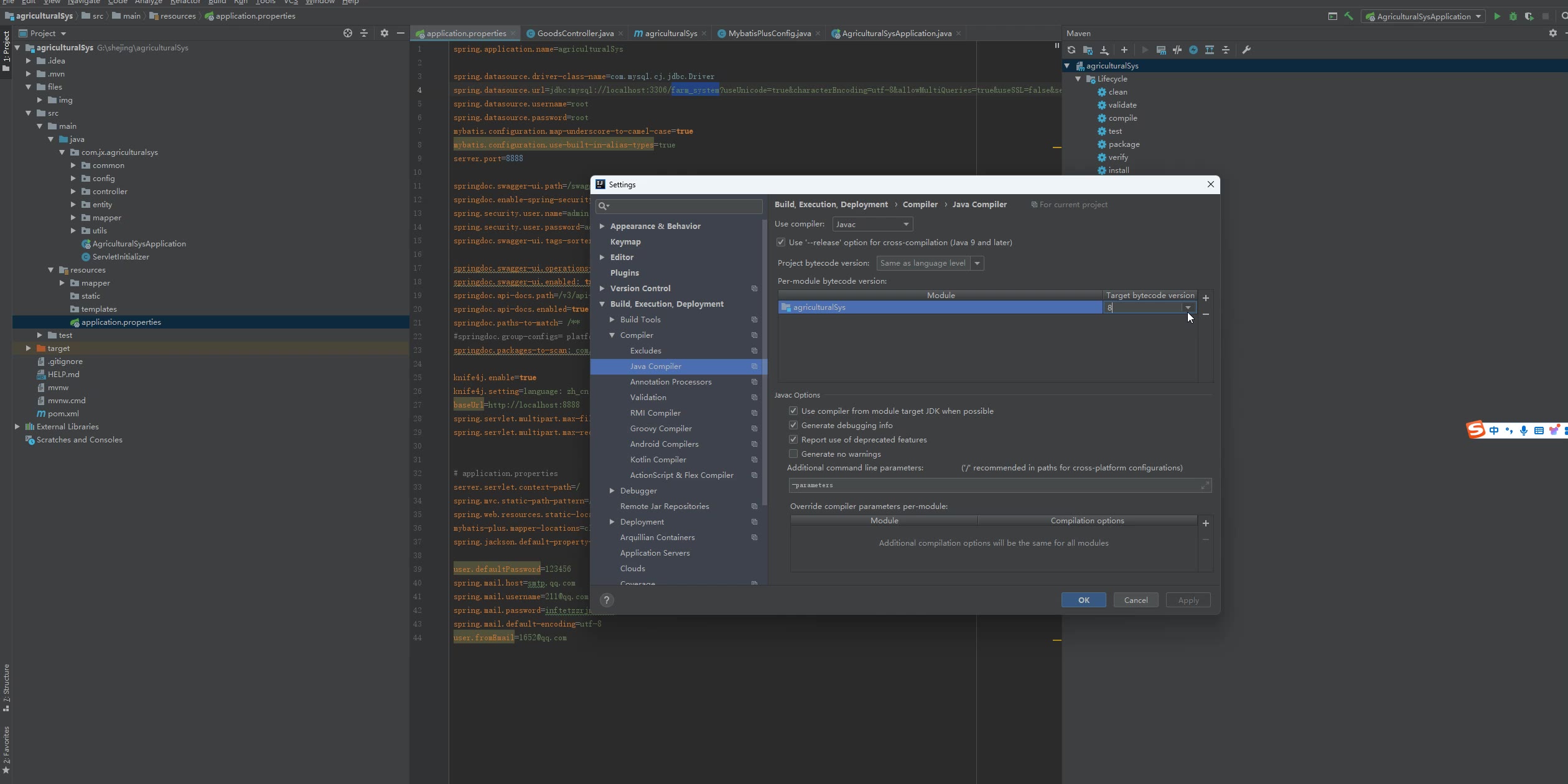This screenshot has height=784, width=1568.
Task: Toggle Generate debugging info checkbox
Action: [793, 425]
